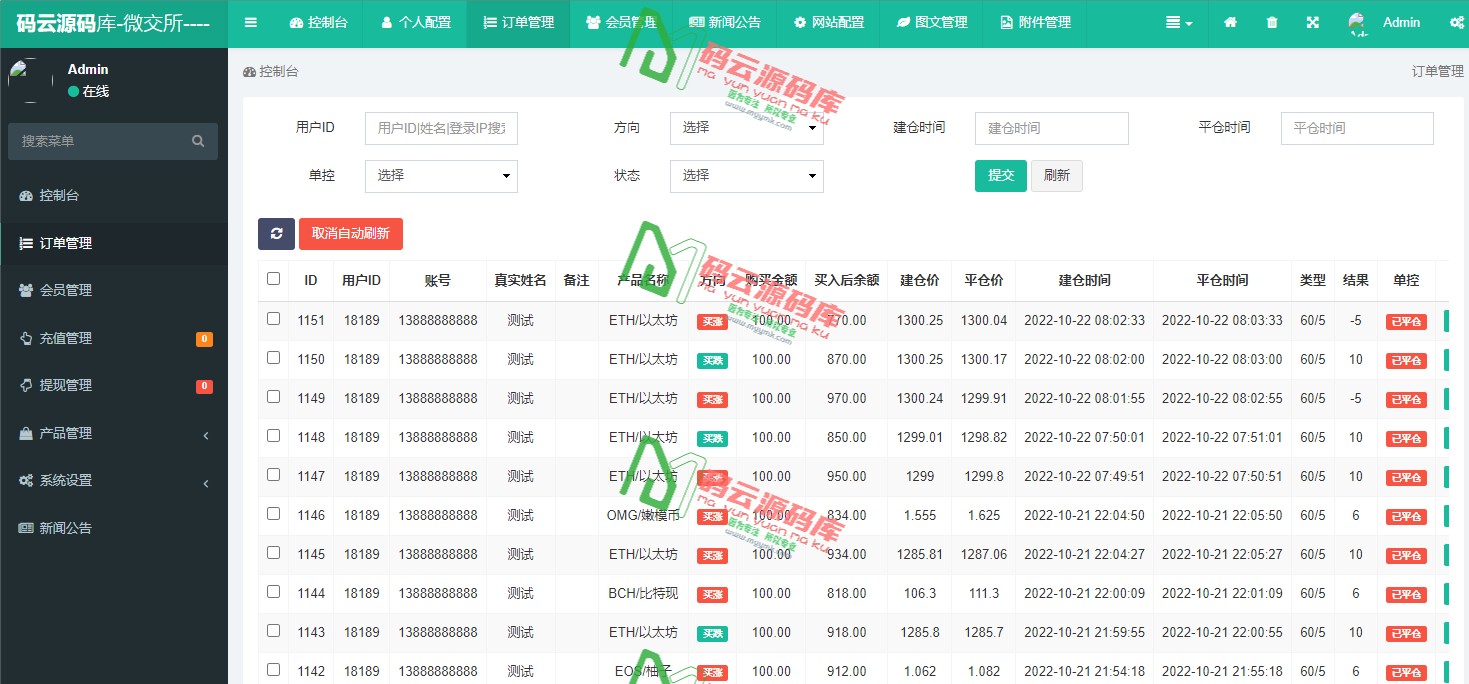
Task: Open the 方向 direction dropdown
Action: click(745, 128)
